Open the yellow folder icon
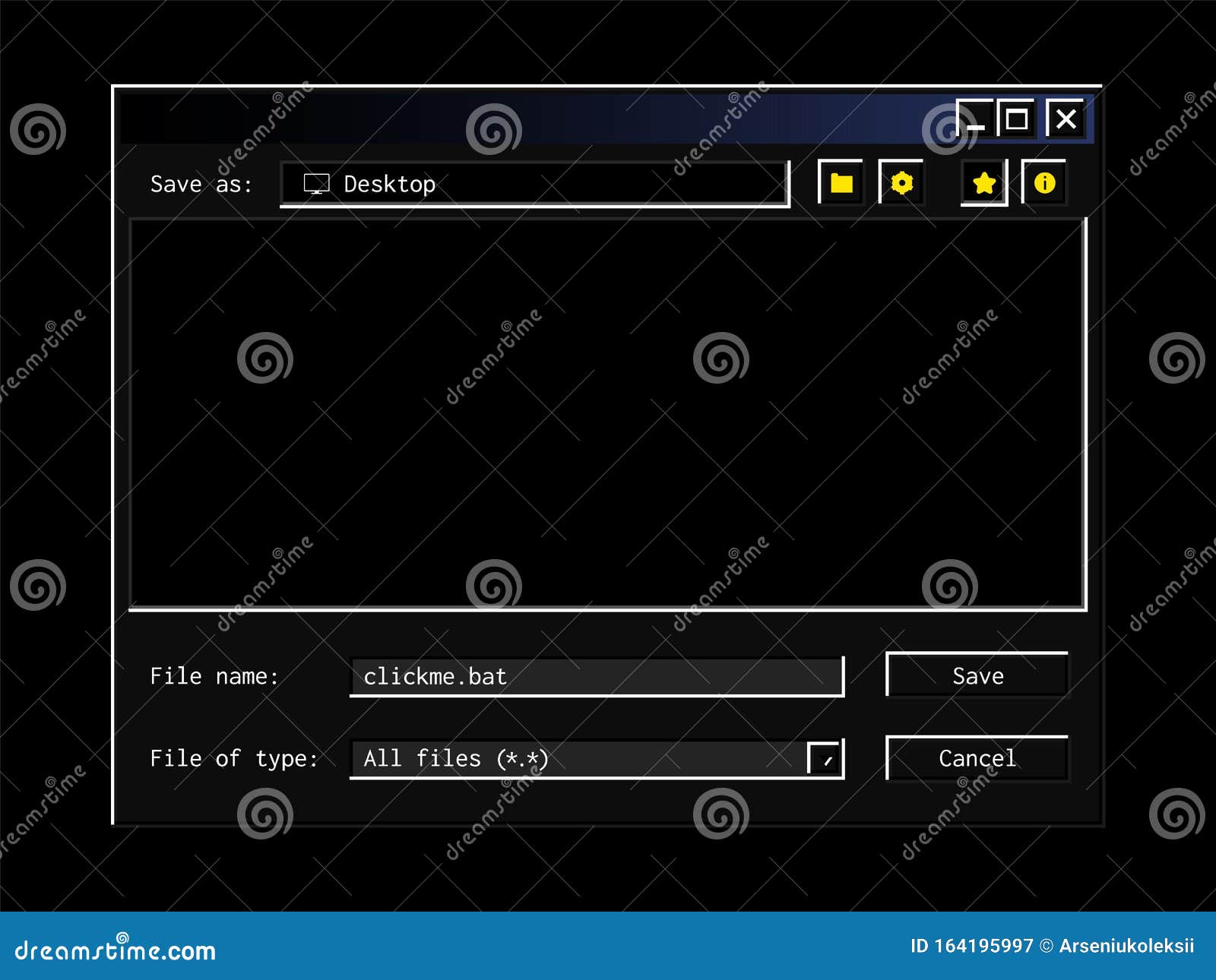 (x=840, y=182)
